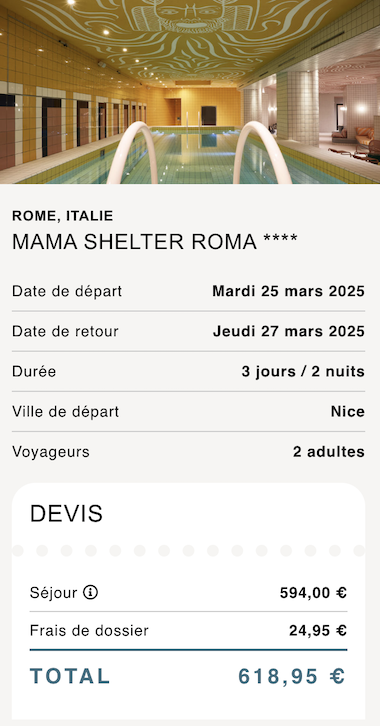Open the hotel swimming pool photo
380x726 pixels.
pos(190,92)
